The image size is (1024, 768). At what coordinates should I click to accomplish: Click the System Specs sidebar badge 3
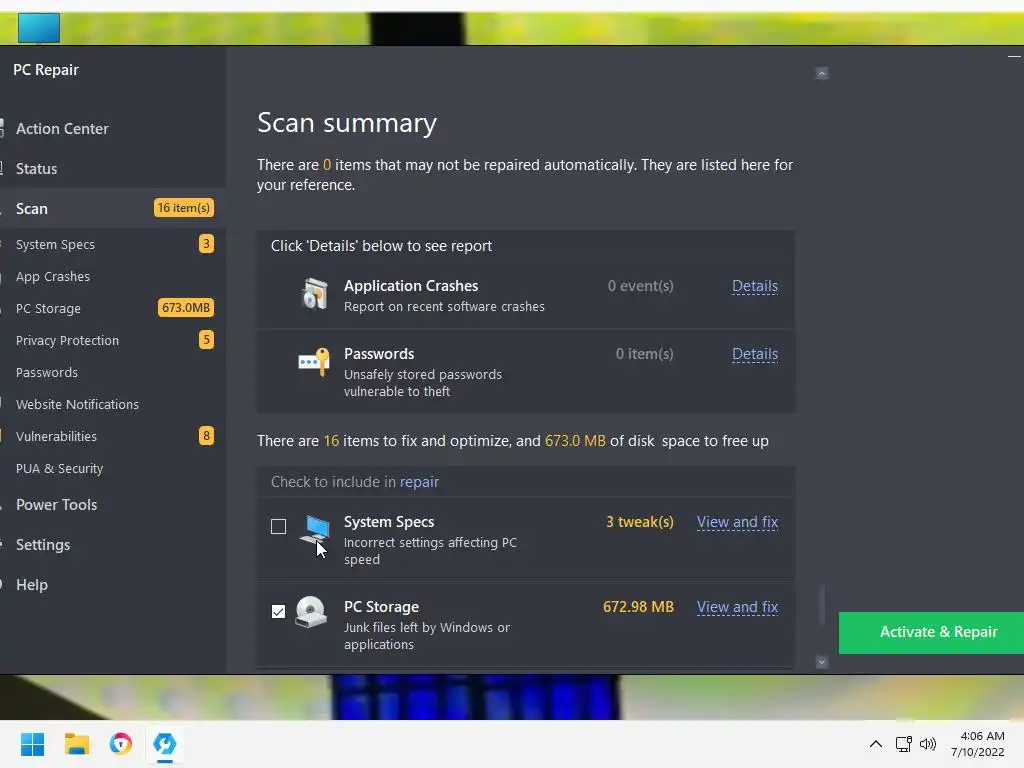[x=206, y=244]
